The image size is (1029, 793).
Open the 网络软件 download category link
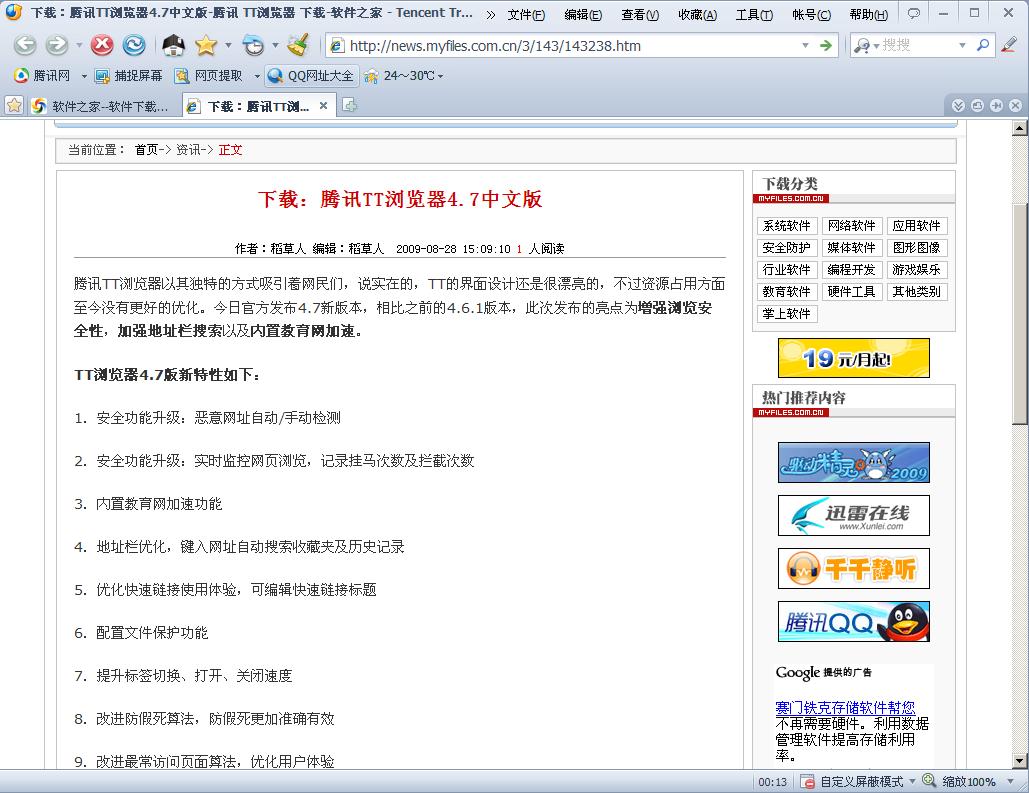(x=852, y=225)
